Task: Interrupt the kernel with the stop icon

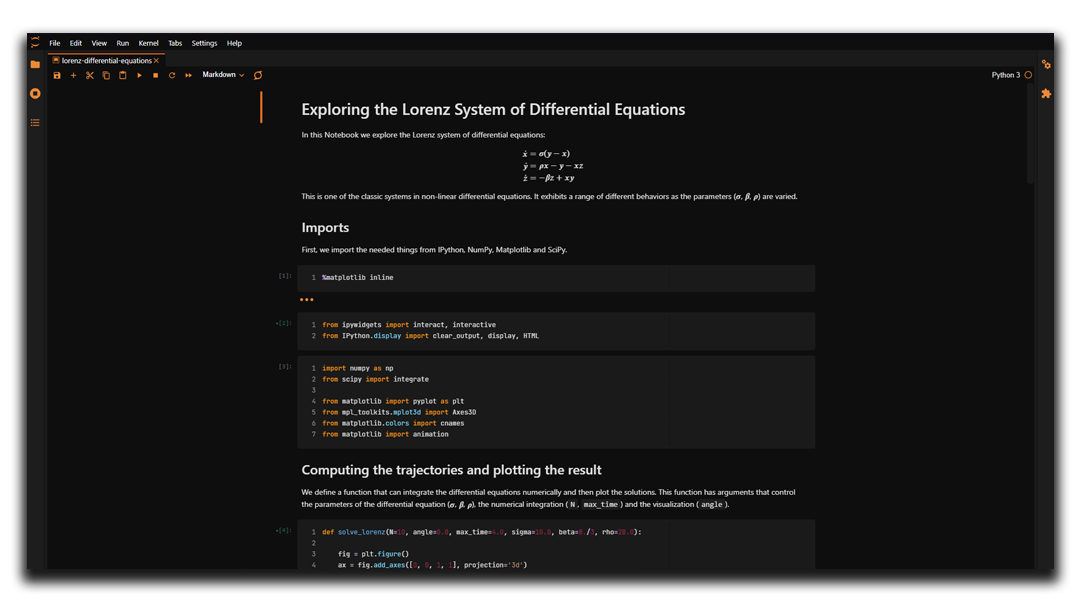Action: pos(156,75)
